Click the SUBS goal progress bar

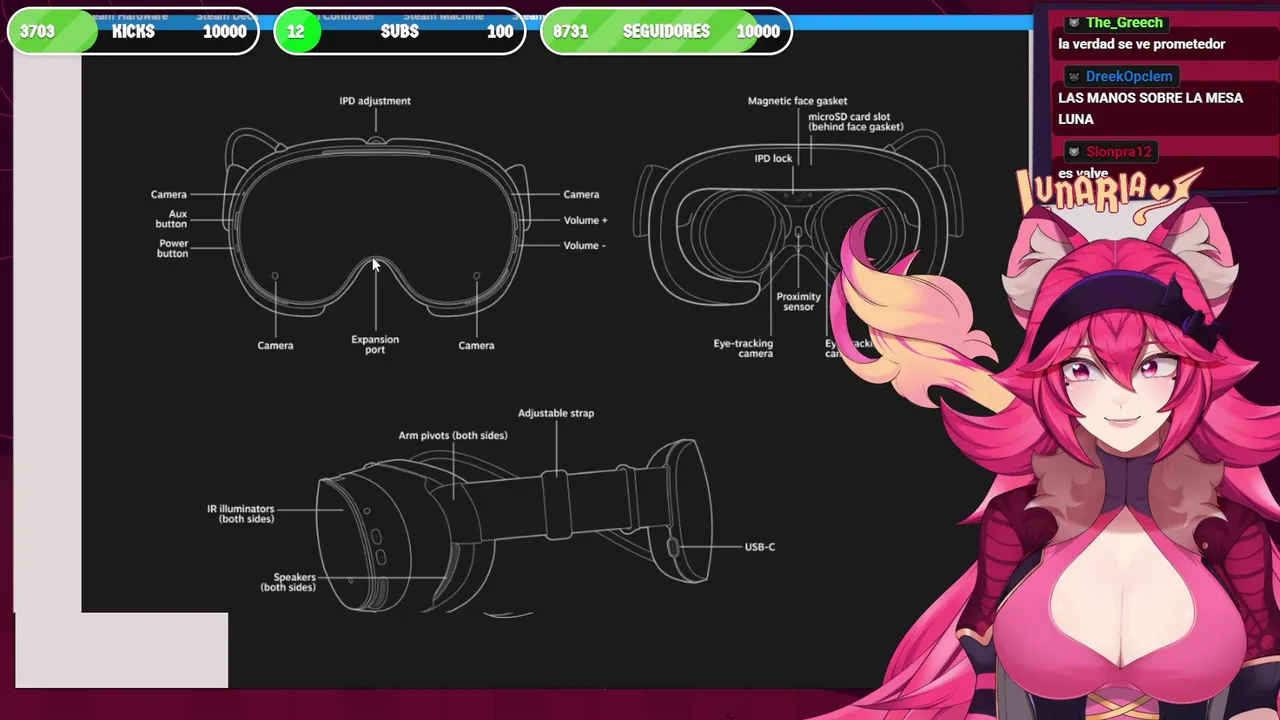(399, 31)
